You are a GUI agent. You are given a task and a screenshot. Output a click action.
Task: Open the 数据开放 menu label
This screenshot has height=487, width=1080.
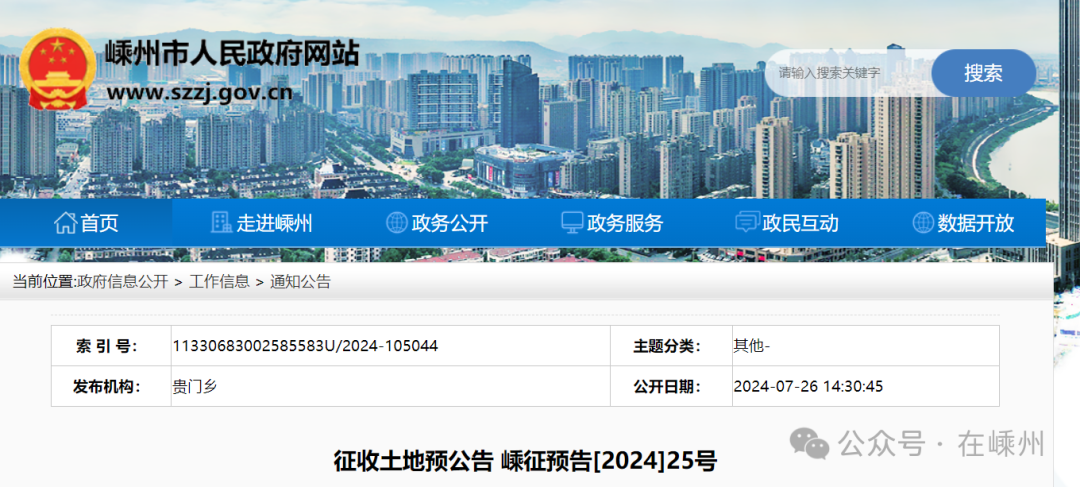[x=976, y=223]
